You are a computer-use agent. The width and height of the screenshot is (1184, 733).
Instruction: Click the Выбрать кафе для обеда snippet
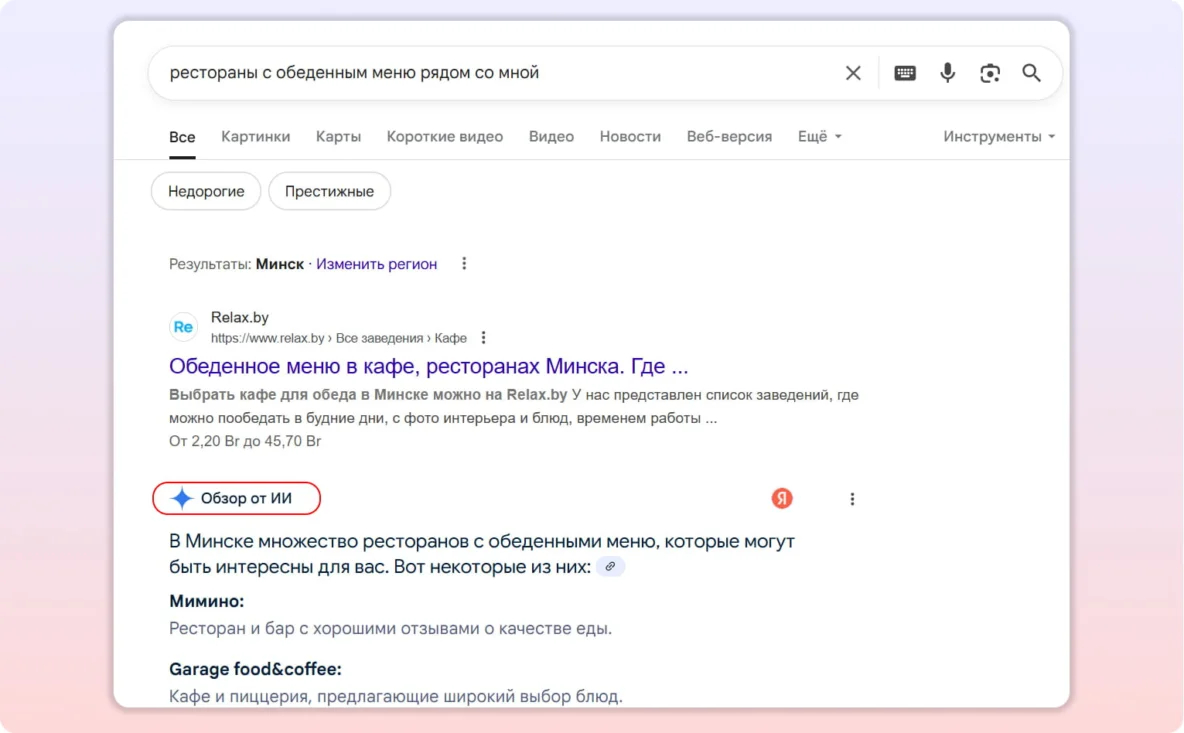tap(513, 406)
